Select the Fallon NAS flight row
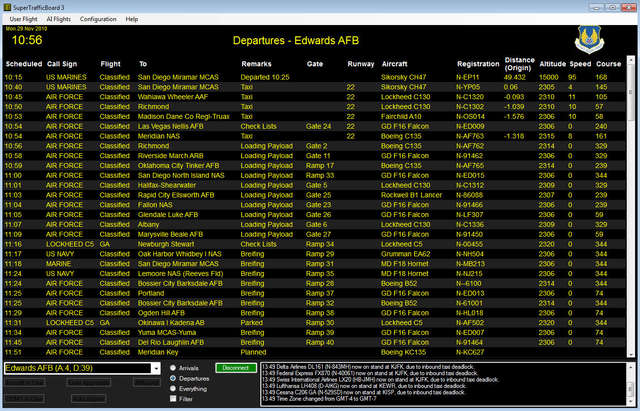This screenshot has height=411, width=640. pyautogui.click(x=314, y=205)
